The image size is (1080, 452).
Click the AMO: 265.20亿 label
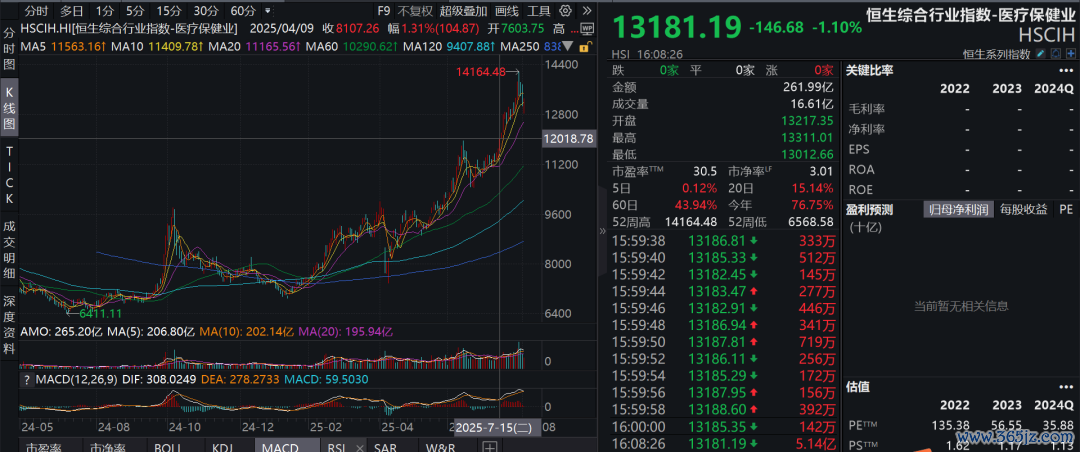[x=62, y=331]
